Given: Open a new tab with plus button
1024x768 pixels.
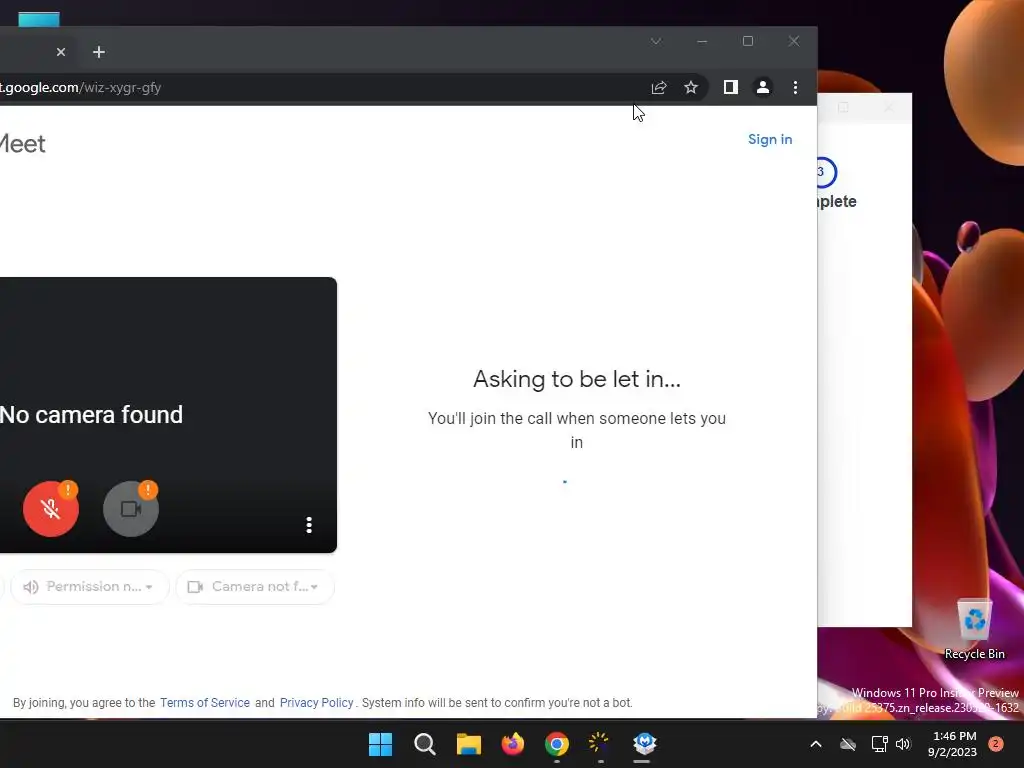Looking at the screenshot, I should pos(99,52).
